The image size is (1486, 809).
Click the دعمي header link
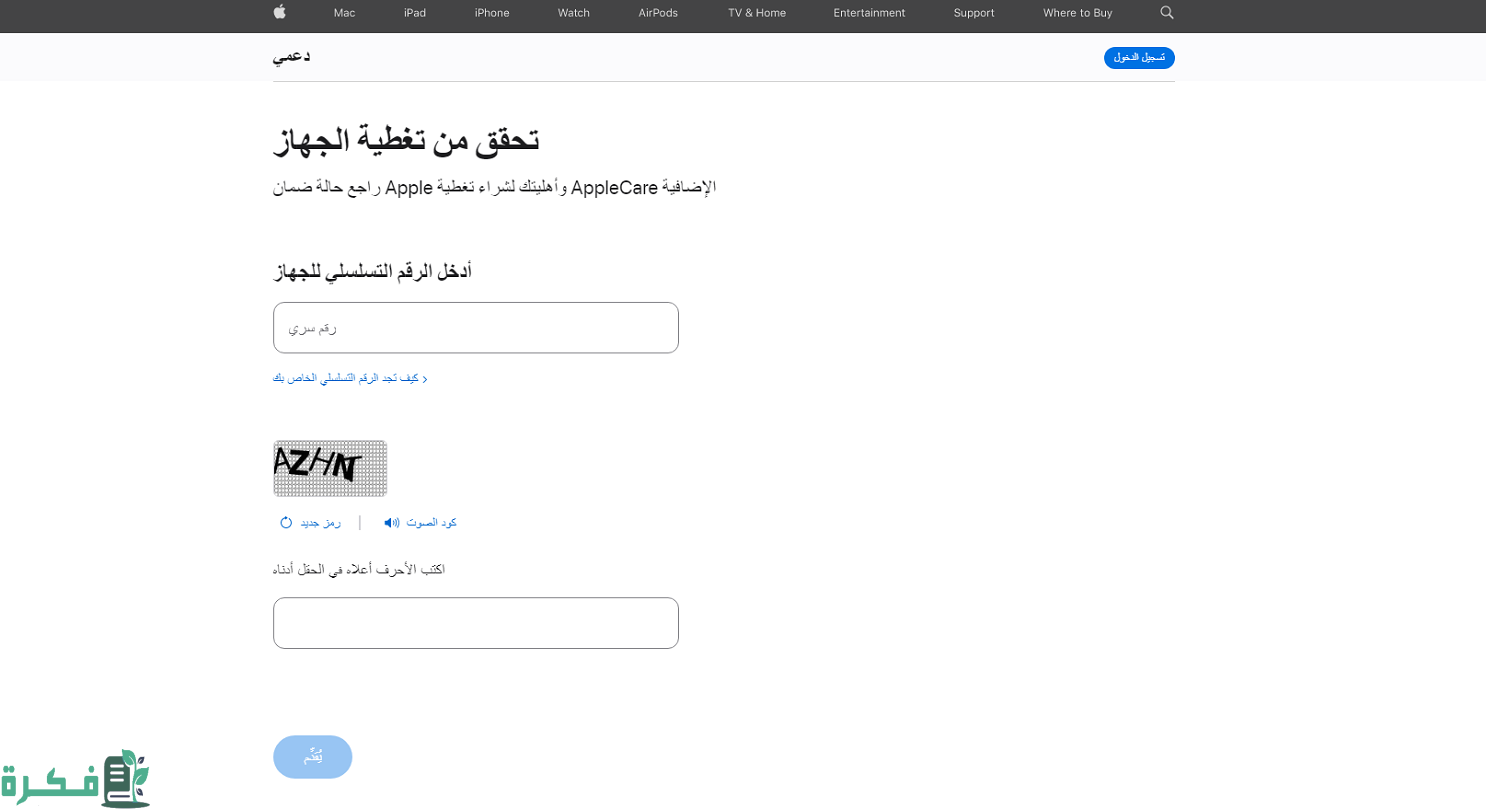tap(291, 56)
